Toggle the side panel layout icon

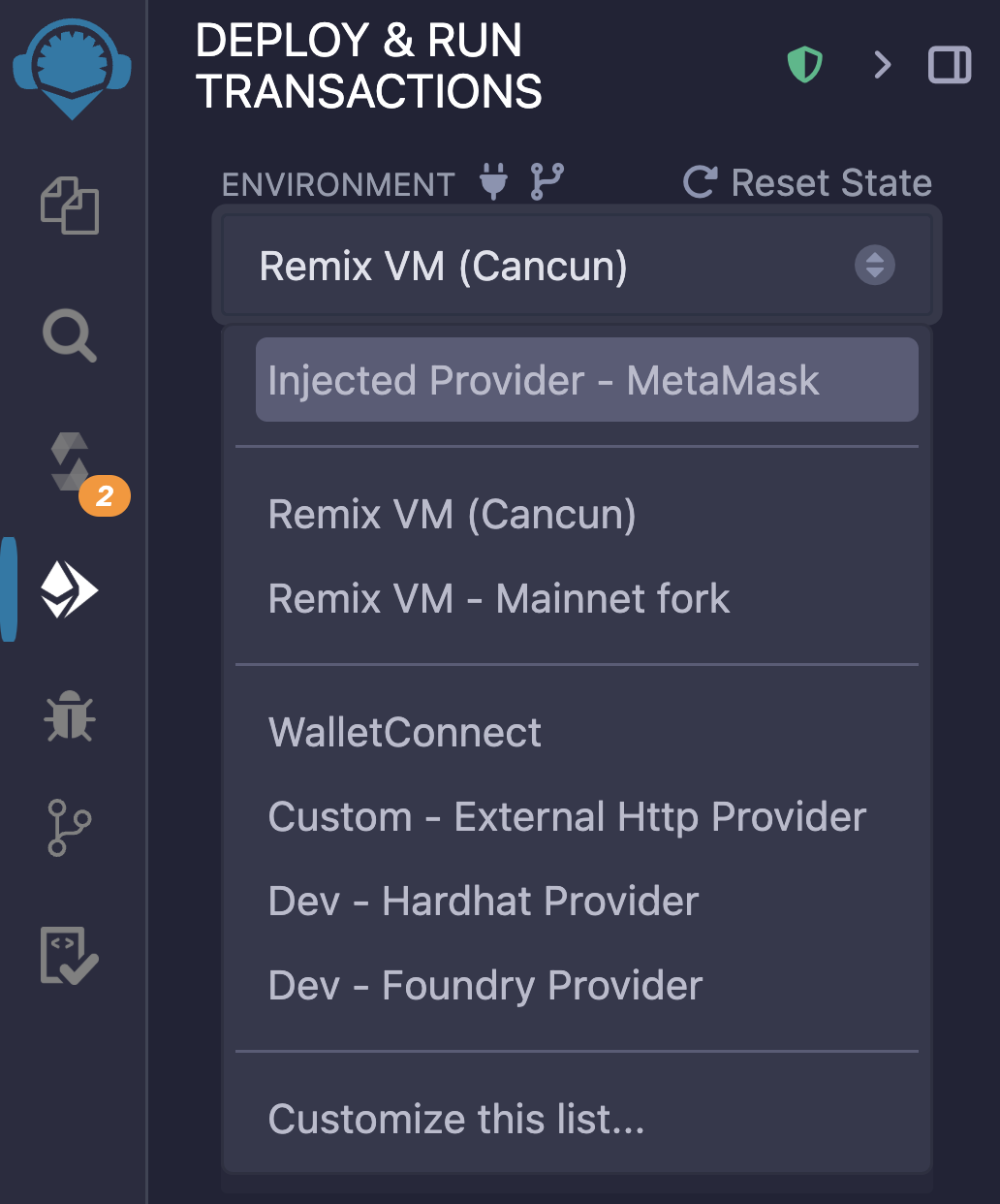click(950, 65)
